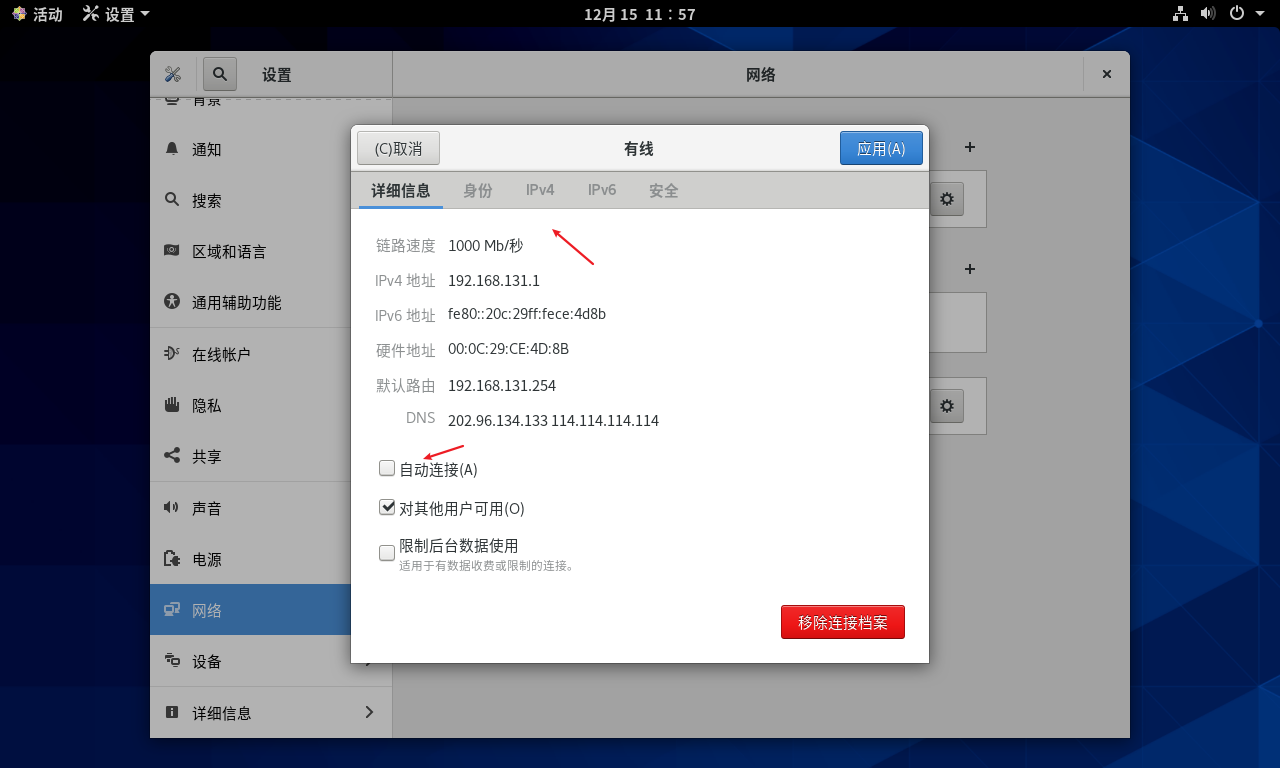Click the accessibility icon beside 通用辅助功能
The image size is (1280, 768).
click(x=171, y=302)
